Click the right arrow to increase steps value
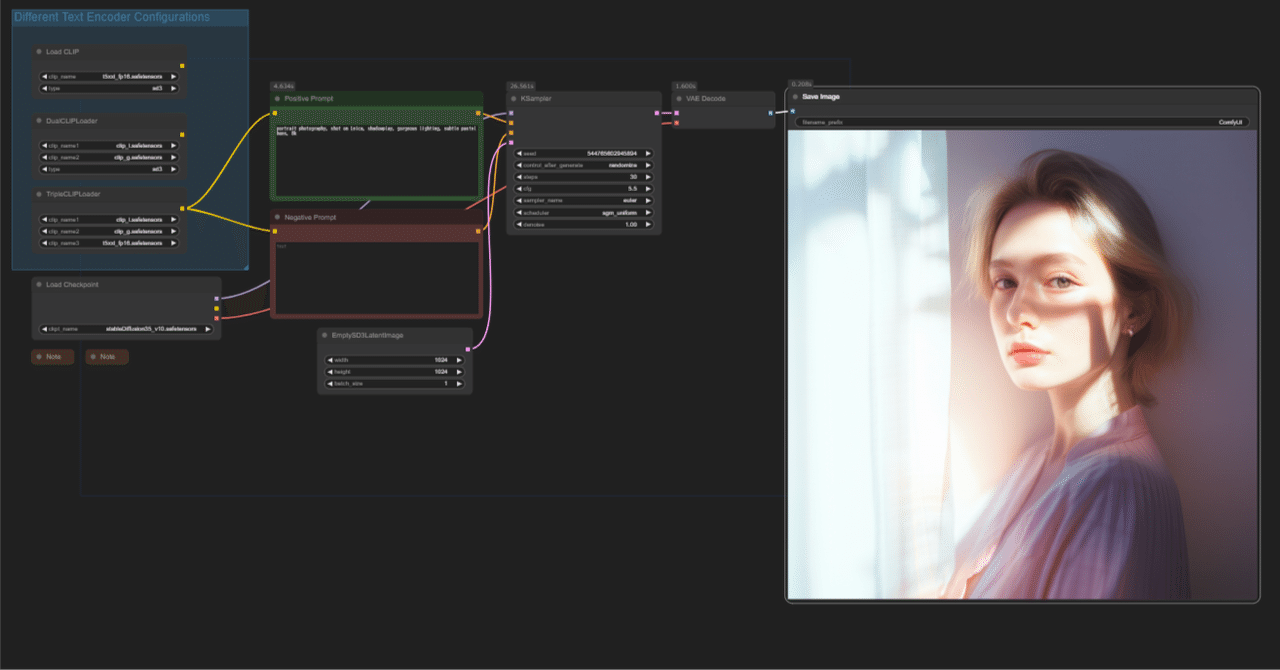The height and width of the screenshot is (670, 1280). click(648, 177)
